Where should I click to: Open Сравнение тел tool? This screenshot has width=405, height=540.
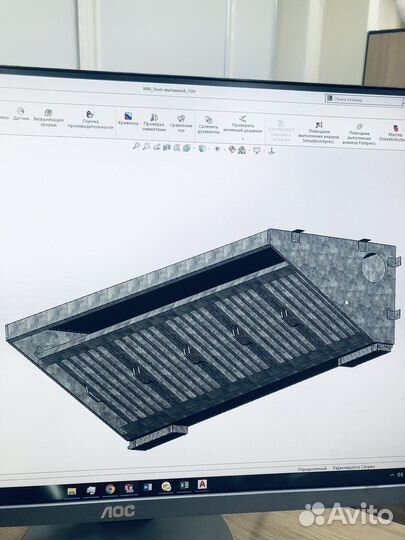tap(181, 124)
